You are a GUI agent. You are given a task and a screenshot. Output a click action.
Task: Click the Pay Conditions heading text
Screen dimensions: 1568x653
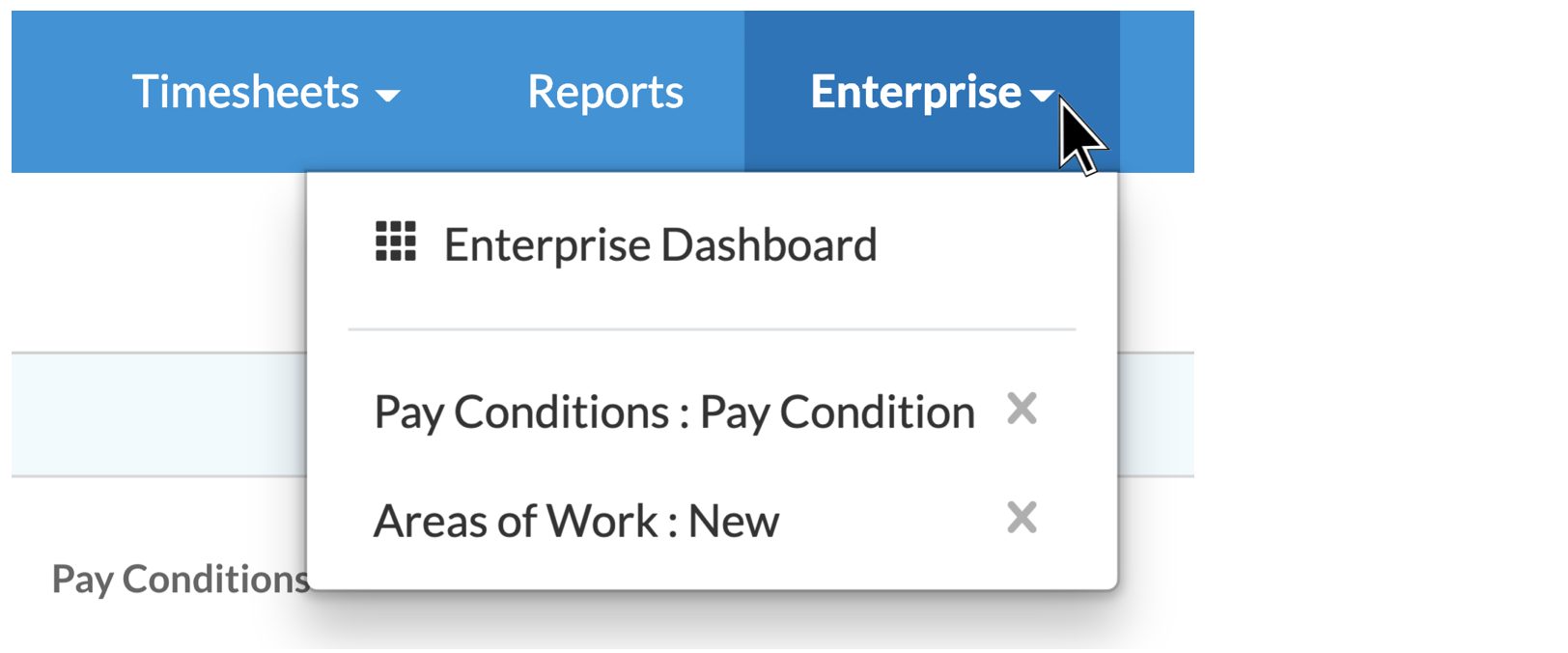179,578
